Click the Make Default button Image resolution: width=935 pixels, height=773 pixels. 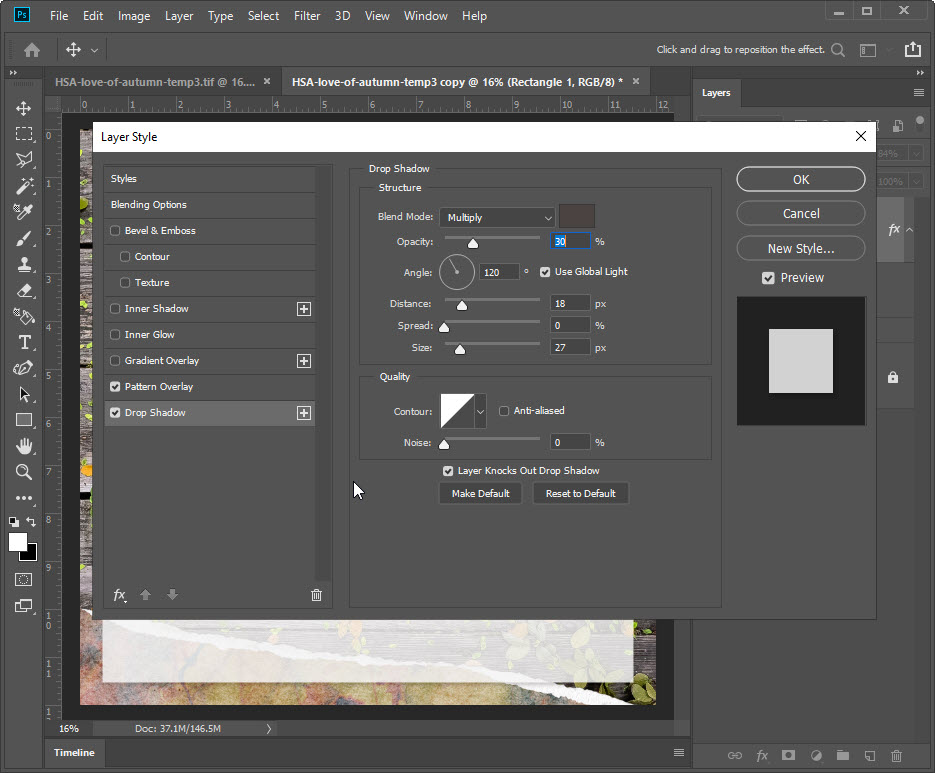pos(480,493)
